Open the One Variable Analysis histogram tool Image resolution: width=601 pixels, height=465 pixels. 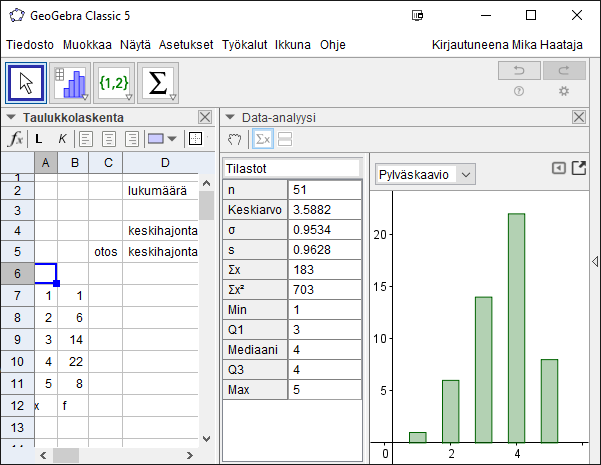pyautogui.click(x=71, y=84)
